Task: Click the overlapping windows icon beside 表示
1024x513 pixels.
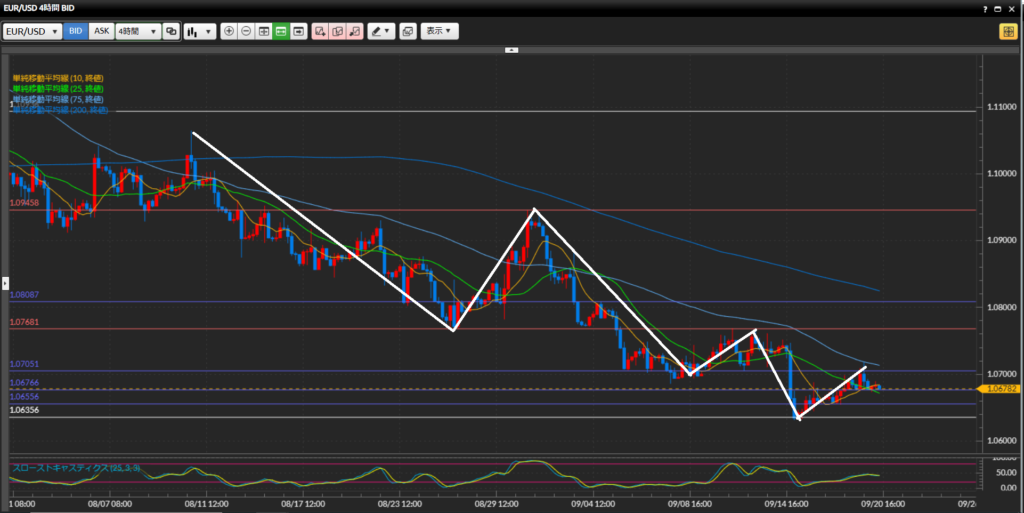Action: click(x=408, y=31)
